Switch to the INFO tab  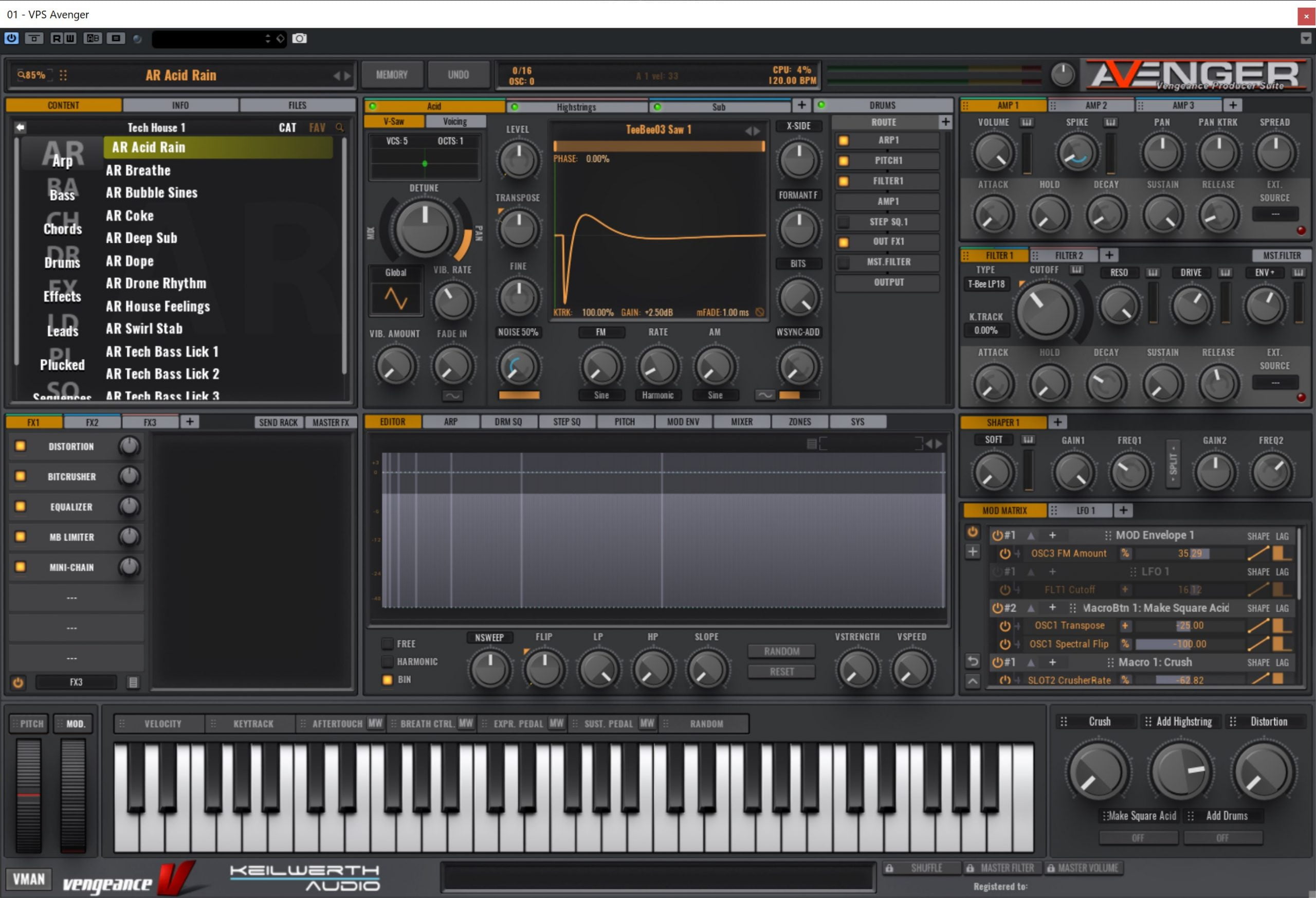180,105
